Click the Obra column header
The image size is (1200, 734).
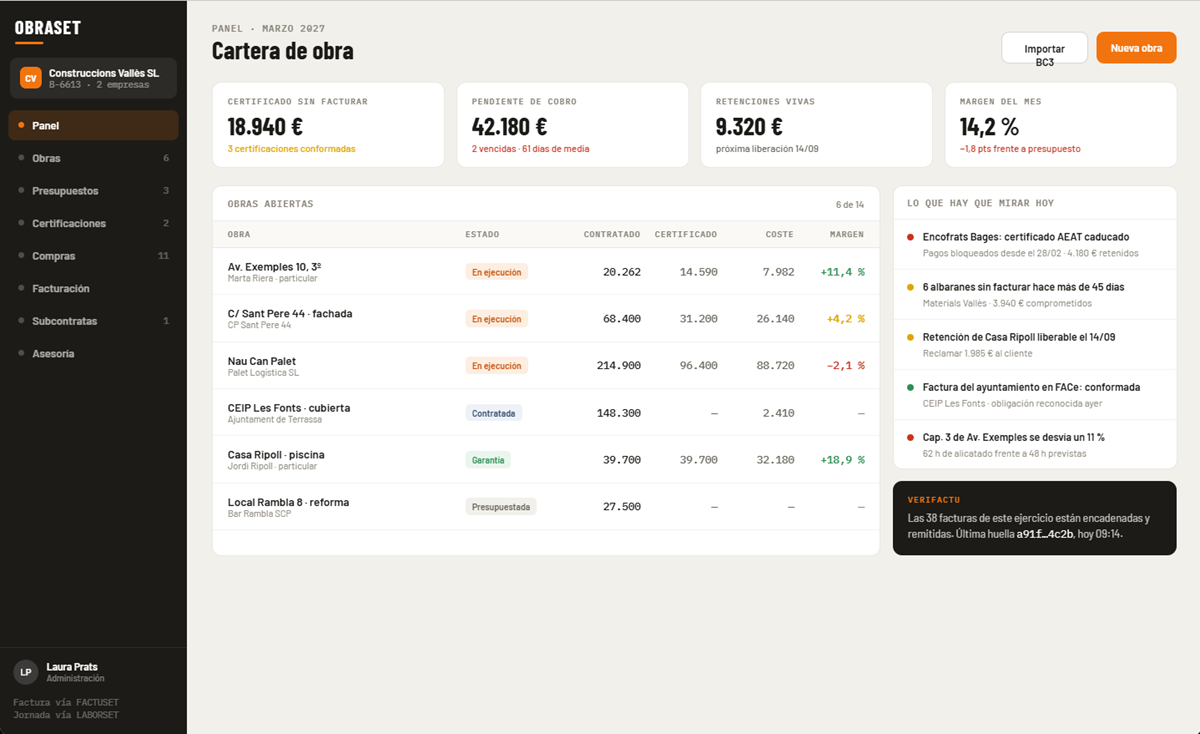(239, 235)
